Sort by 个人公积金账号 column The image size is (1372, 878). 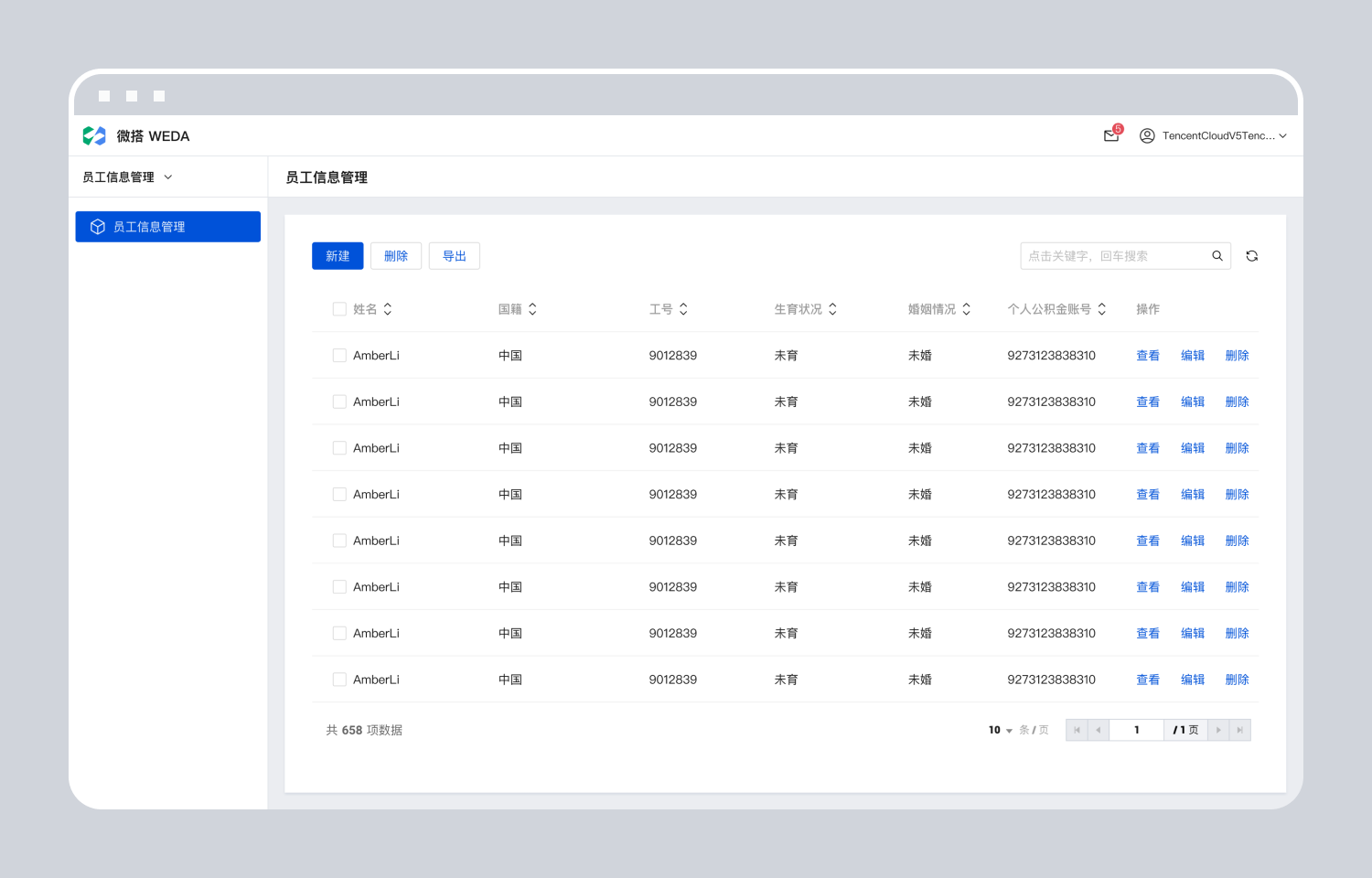1102,309
